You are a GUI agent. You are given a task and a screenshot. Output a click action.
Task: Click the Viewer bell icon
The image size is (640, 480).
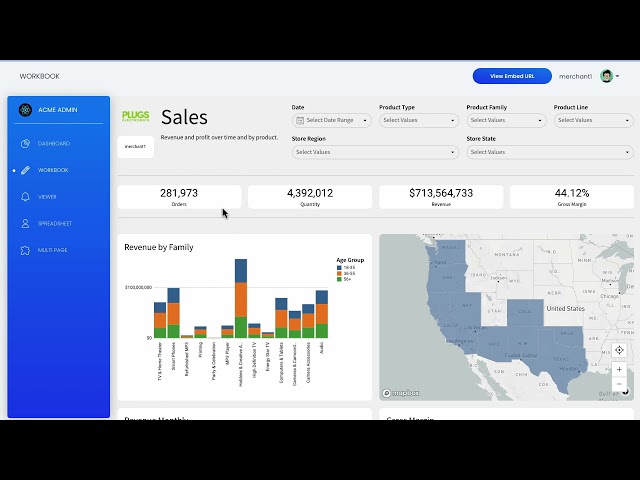25,197
